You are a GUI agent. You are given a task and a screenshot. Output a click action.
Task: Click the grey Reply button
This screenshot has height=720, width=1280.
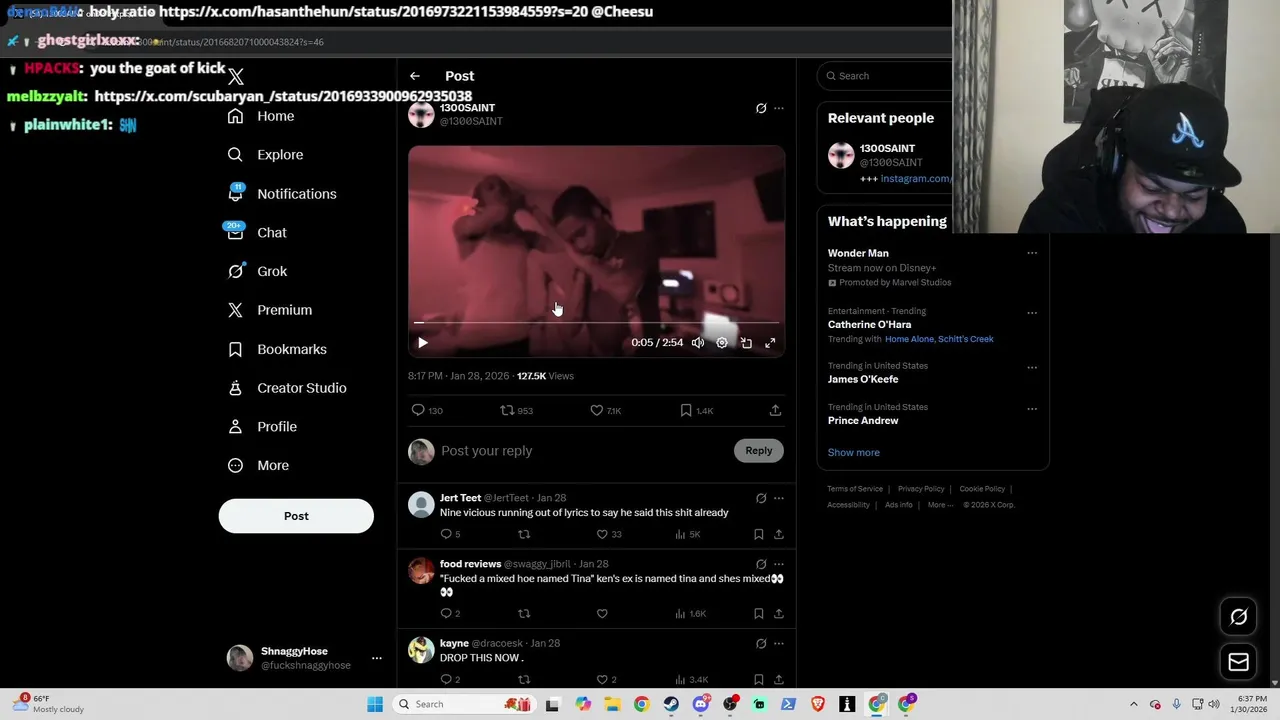click(x=759, y=451)
